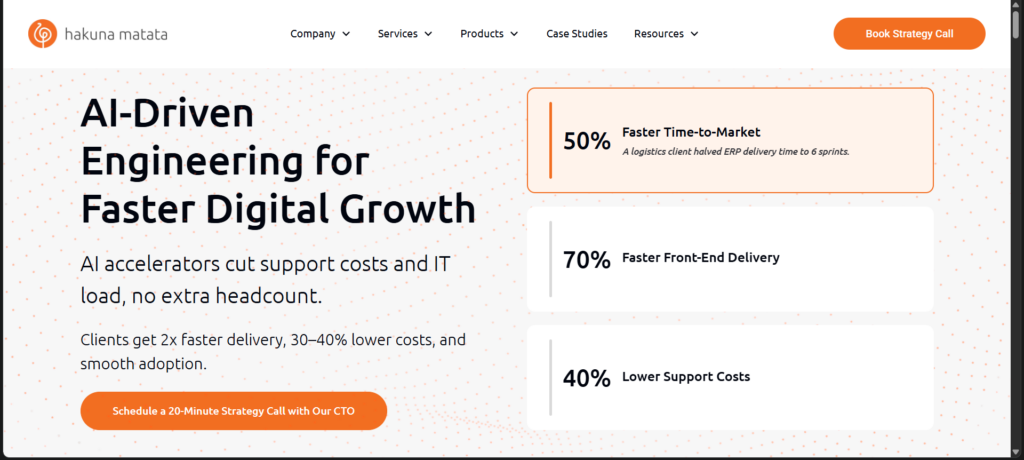Click the logistics client ERP delivery caption
Viewport: 1024px width, 460px height.
click(735, 152)
